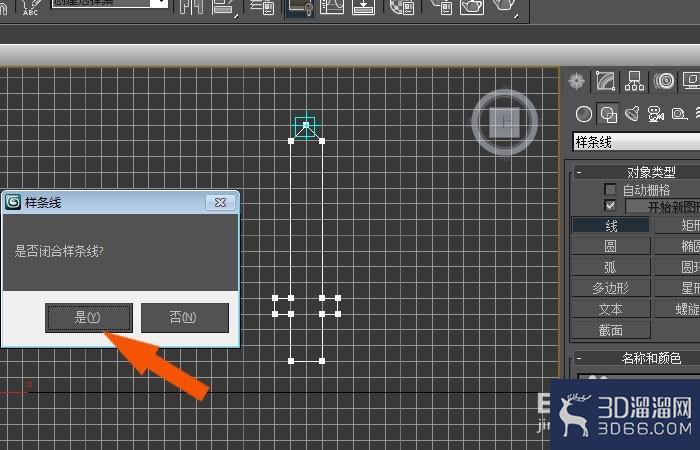
Task: Click the 截面 shape button
Action: click(611, 330)
